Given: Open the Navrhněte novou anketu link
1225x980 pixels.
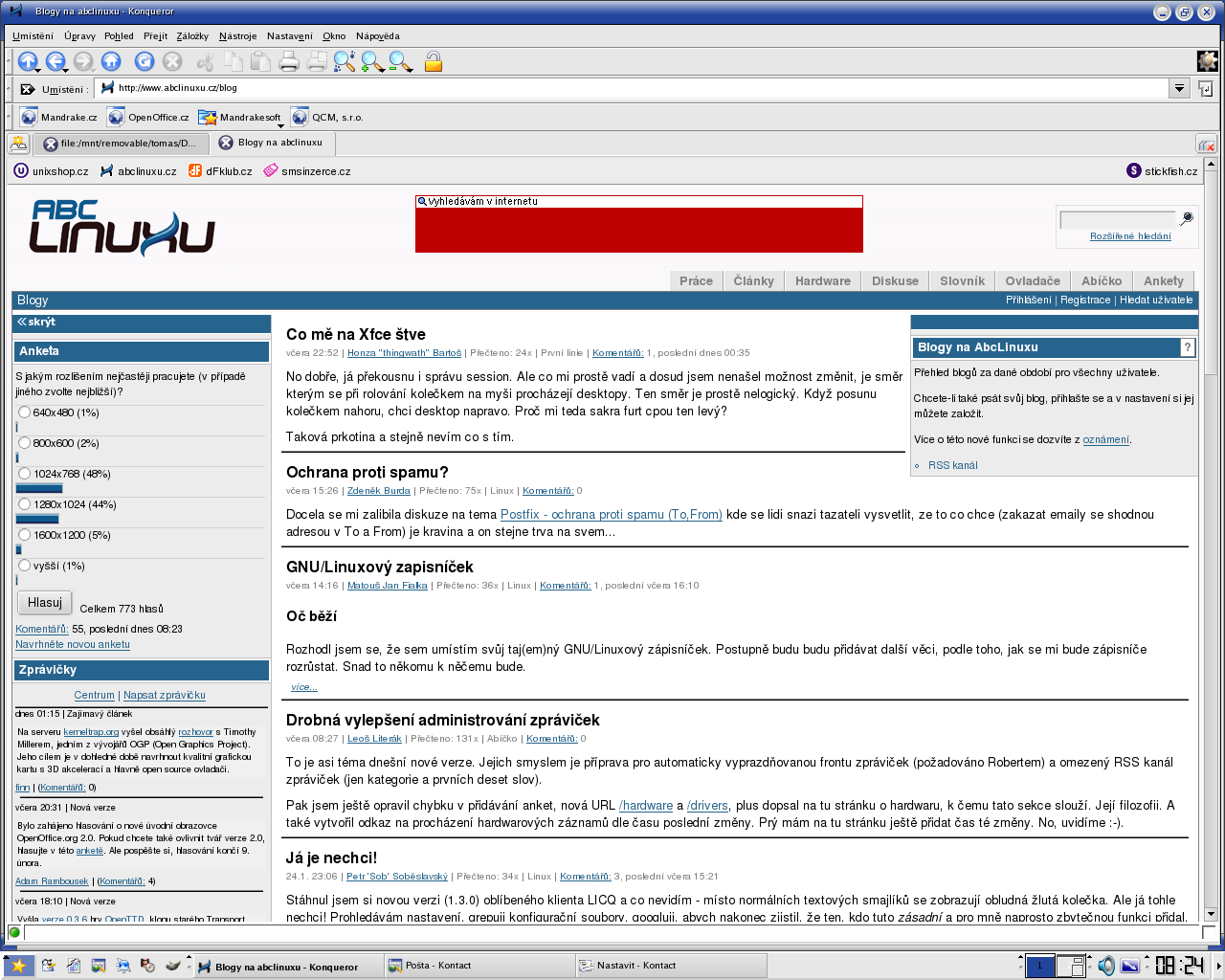Looking at the screenshot, I should (x=73, y=644).
